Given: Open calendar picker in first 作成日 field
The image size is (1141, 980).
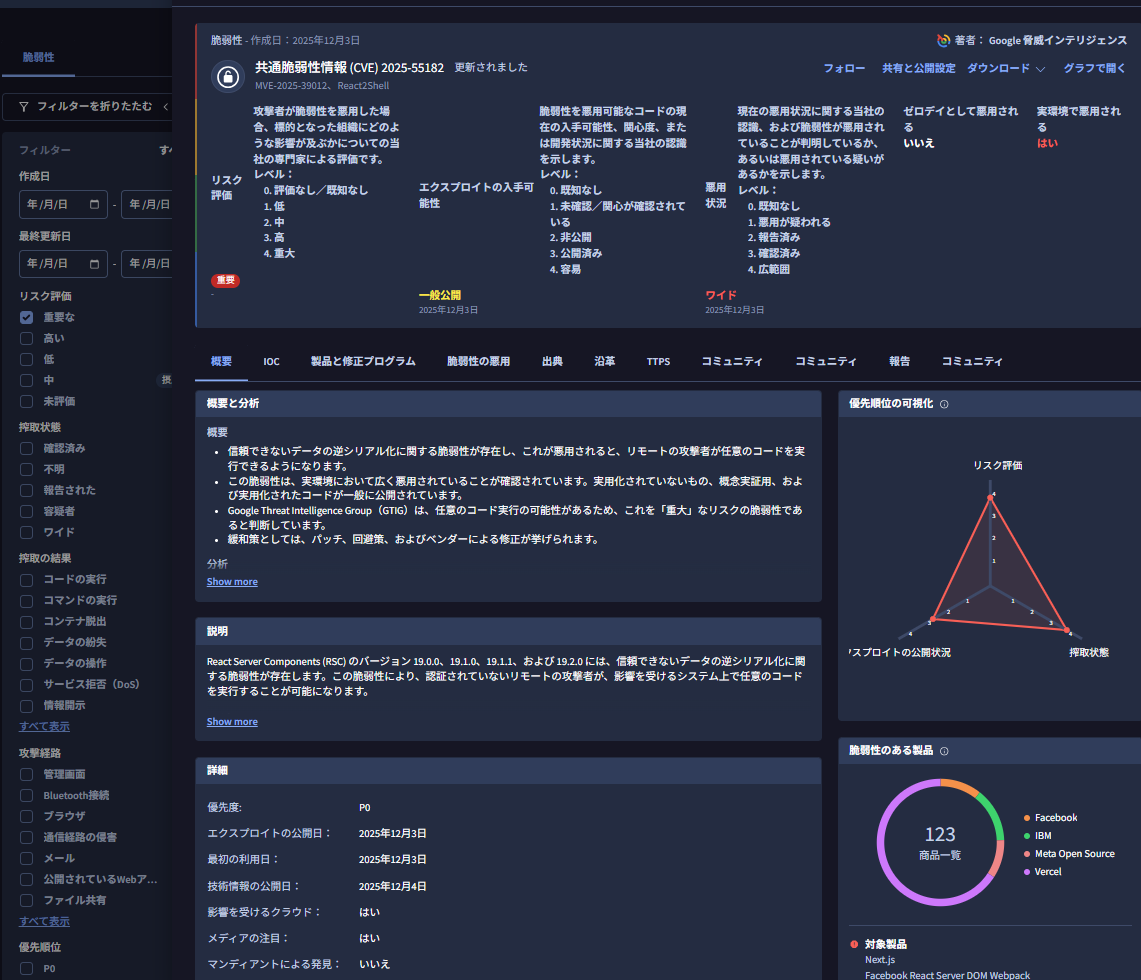Looking at the screenshot, I should (95, 205).
